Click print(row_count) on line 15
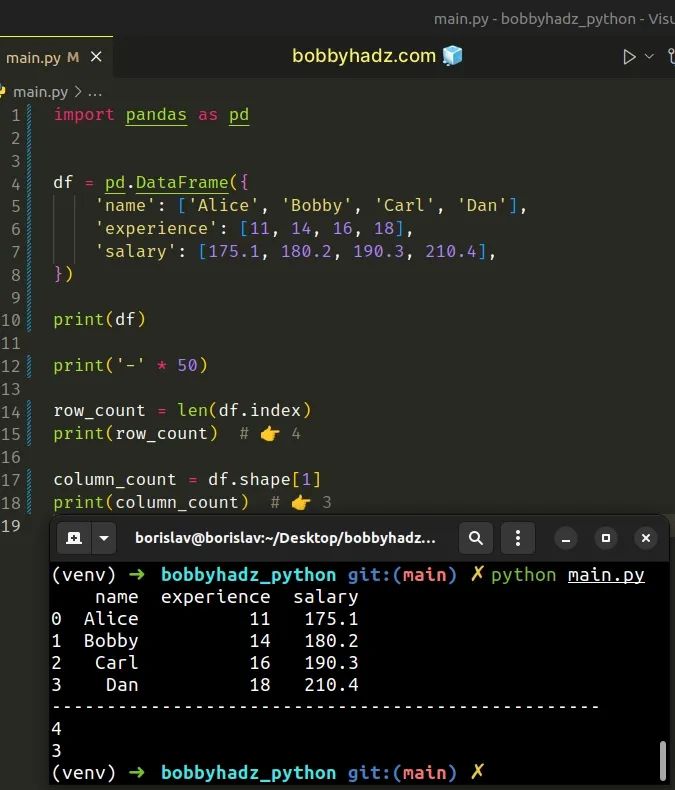The width and height of the screenshot is (675, 790). click(x=136, y=434)
